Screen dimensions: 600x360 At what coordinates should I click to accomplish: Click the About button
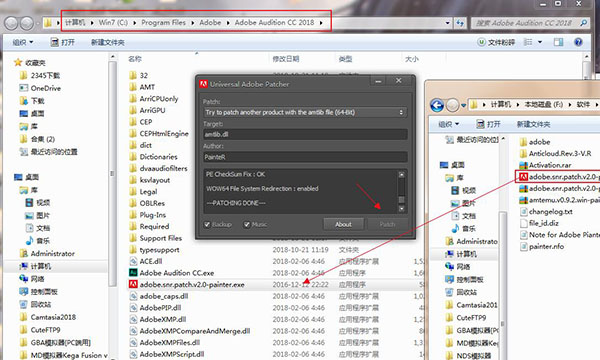point(343,224)
